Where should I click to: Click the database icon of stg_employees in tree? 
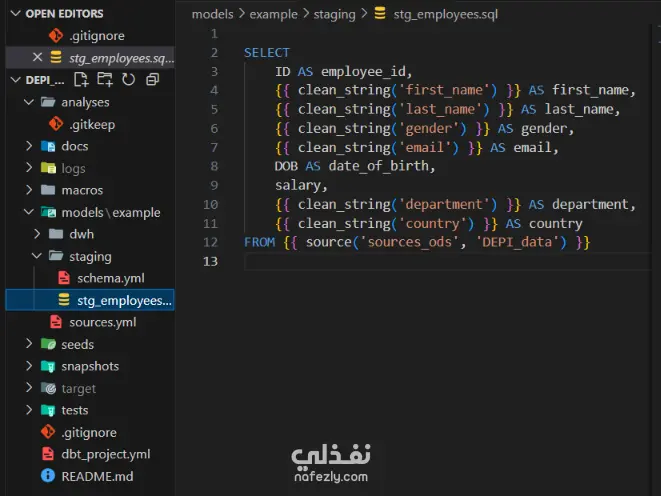click(x=64, y=300)
